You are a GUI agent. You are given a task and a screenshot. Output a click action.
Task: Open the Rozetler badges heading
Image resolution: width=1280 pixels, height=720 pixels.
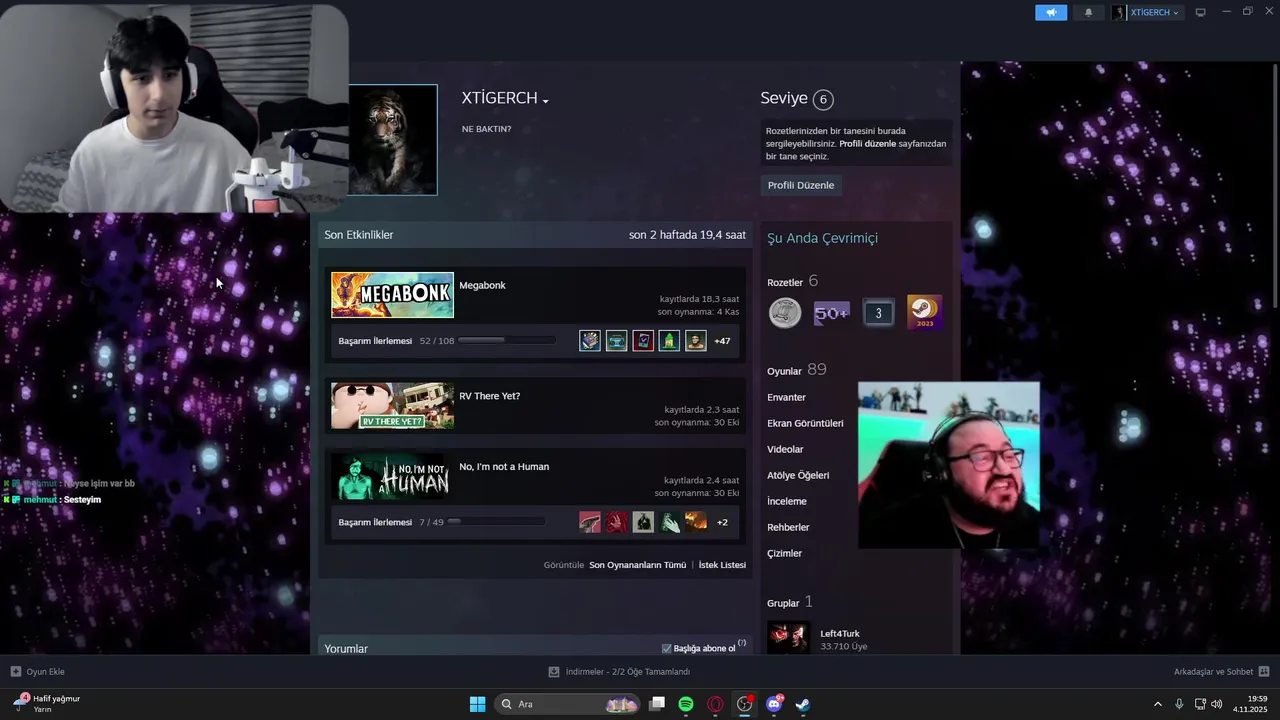pyautogui.click(x=785, y=282)
